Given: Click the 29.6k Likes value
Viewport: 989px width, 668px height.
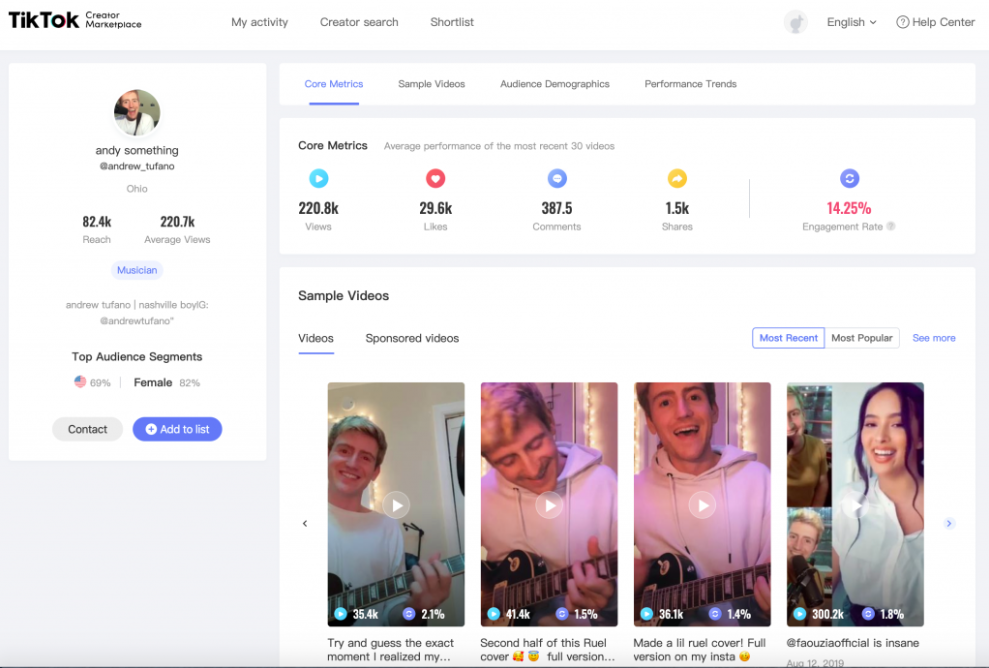Looking at the screenshot, I should click(x=435, y=208).
